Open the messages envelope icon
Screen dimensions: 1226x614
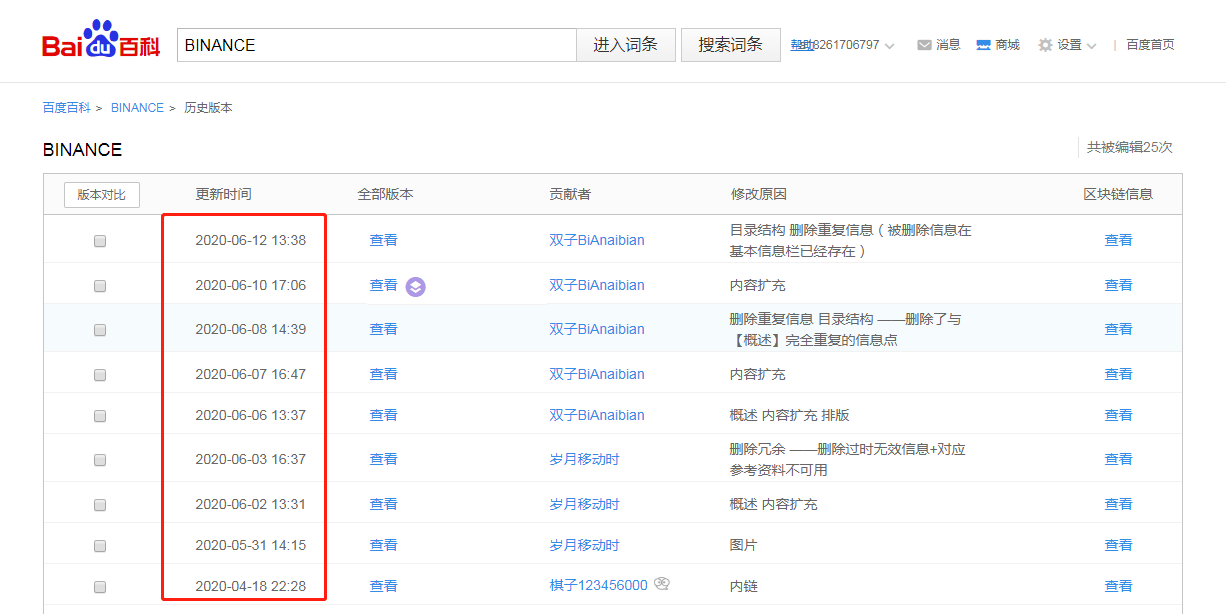[x=924, y=45]
